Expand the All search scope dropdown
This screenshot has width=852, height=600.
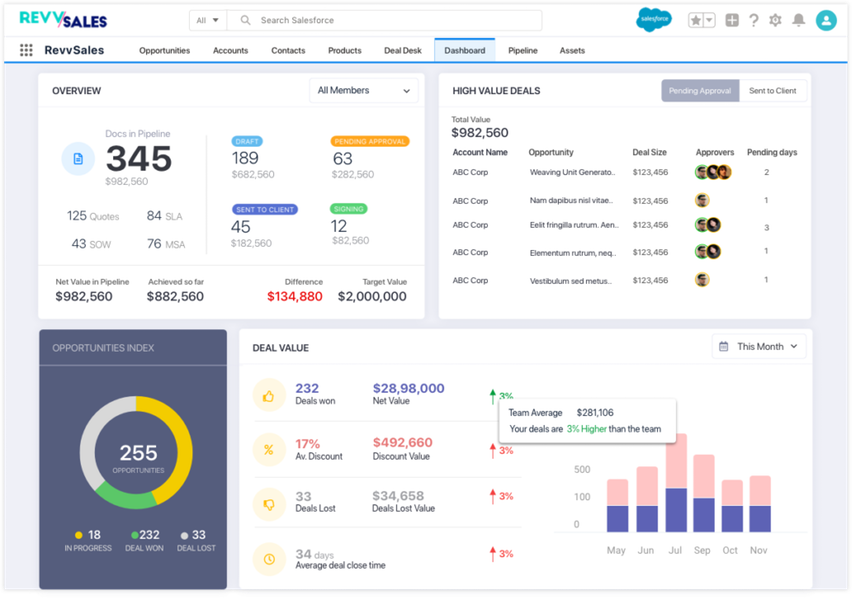pos(208,20)
